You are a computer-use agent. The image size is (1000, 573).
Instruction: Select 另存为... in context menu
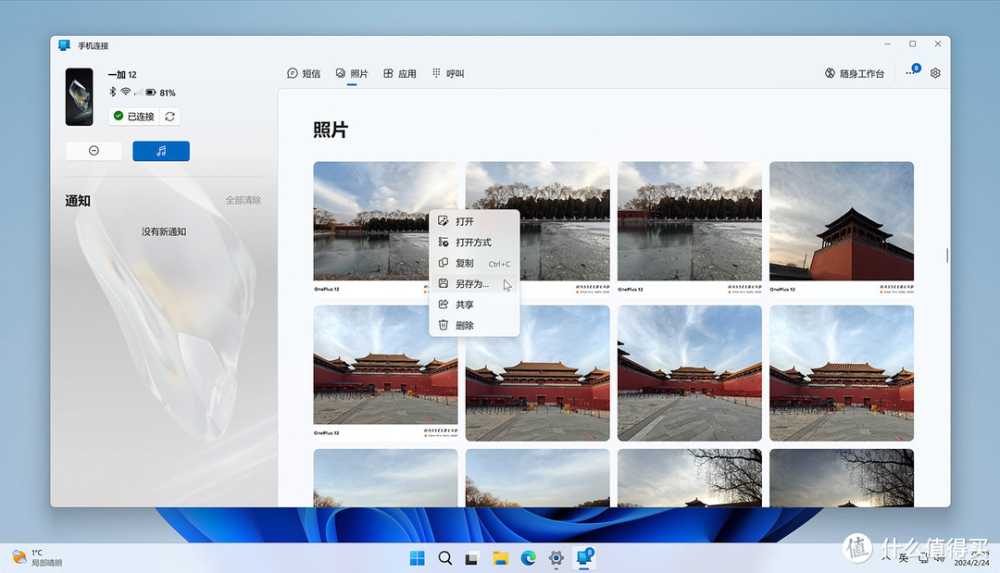tap(474, 284)
